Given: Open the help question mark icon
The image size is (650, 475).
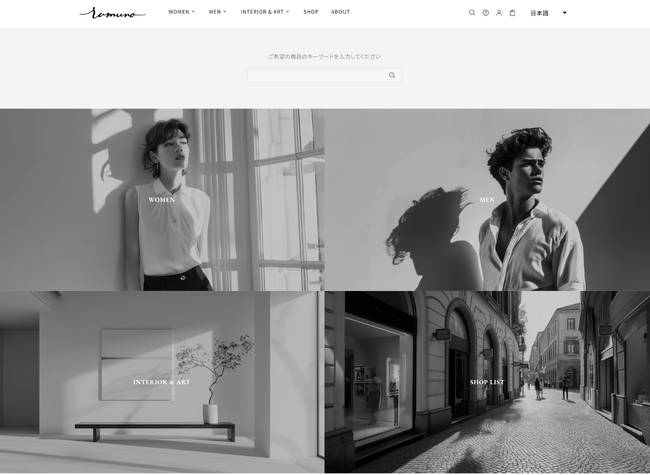Looking at the screenshot, I should pos(485,13).
